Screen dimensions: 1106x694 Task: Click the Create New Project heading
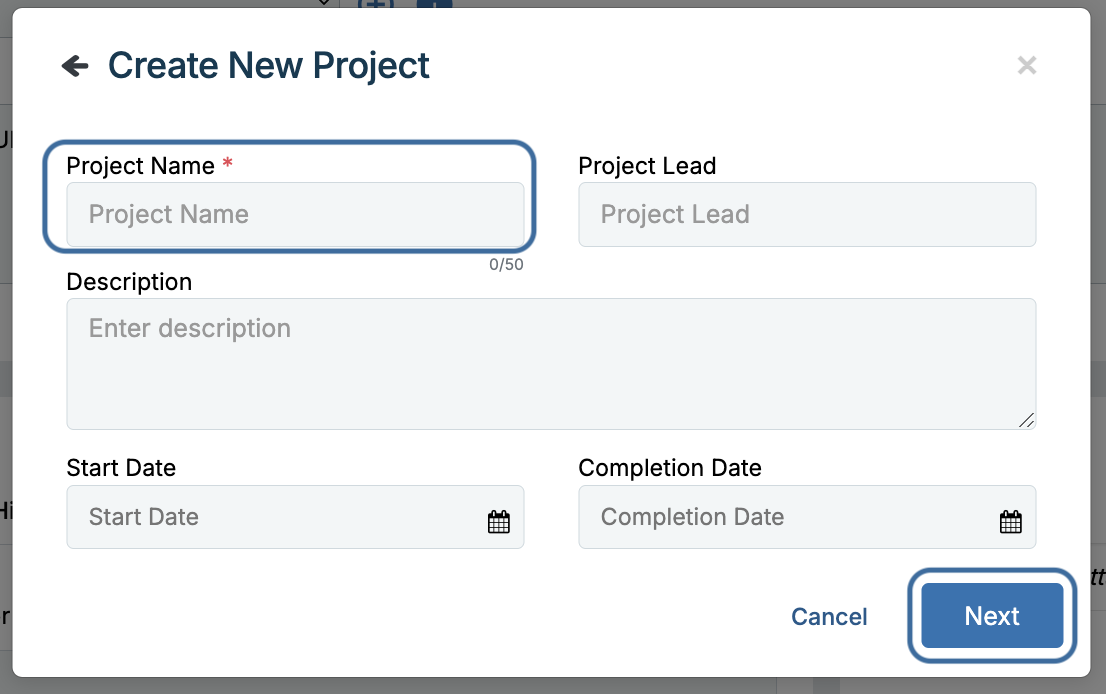(x=269, y=66)
